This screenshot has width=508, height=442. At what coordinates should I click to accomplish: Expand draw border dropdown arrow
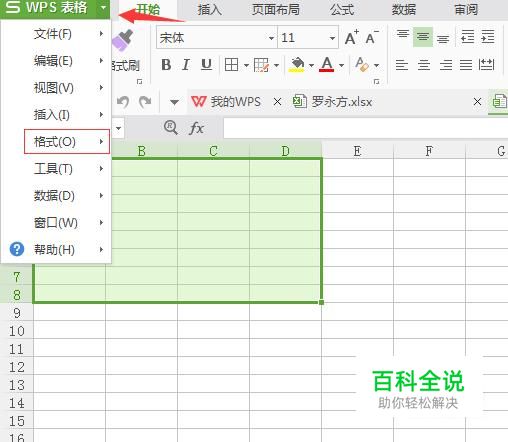(x=276, y=65)
